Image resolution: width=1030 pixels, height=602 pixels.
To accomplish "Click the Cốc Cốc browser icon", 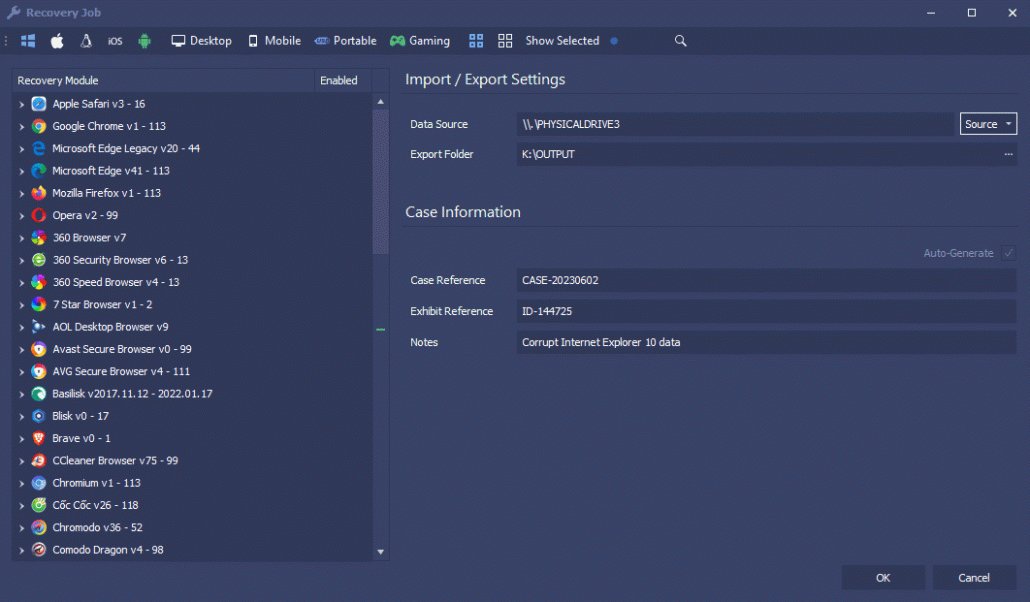I will 39,505.
